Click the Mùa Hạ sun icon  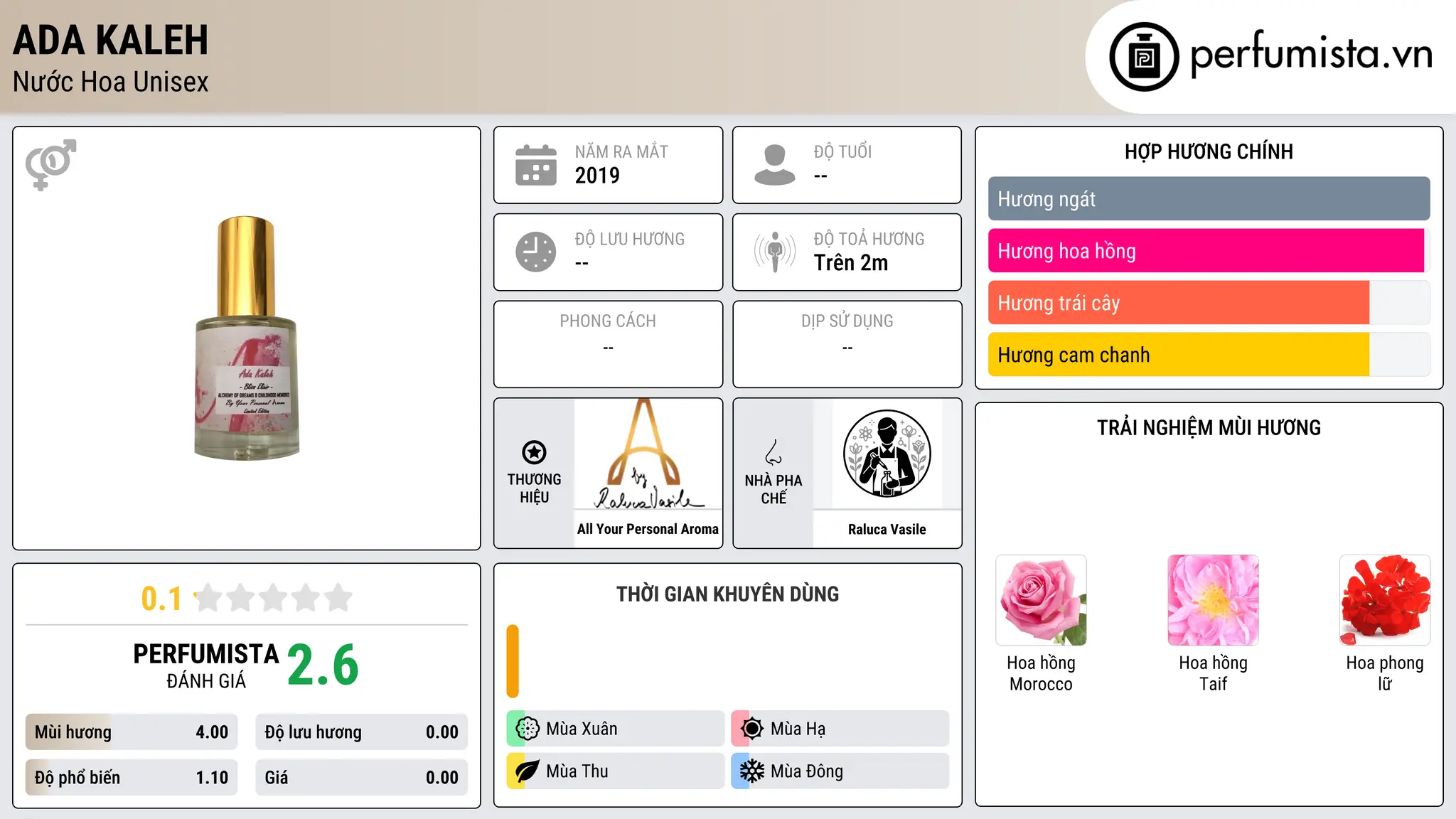tap(752, 729)
